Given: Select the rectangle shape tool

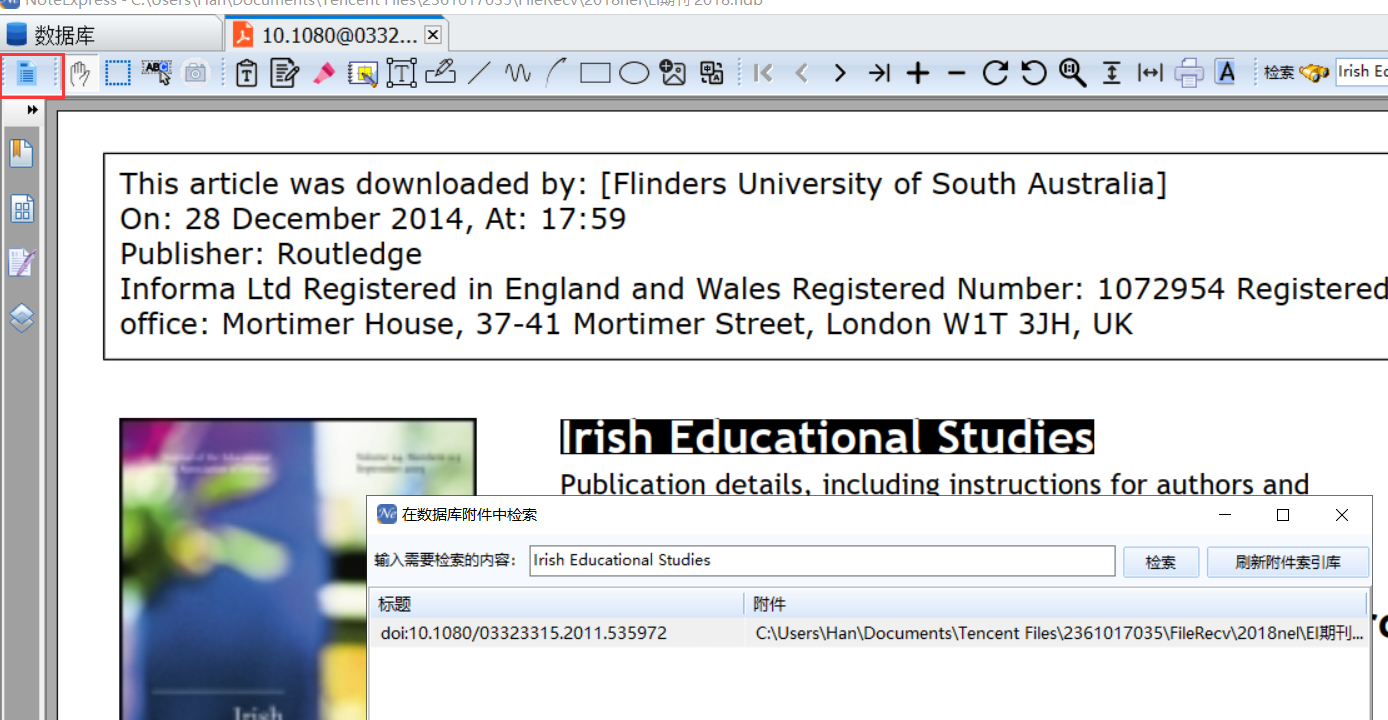Looking at the screenshot, I should click(595, 73).
